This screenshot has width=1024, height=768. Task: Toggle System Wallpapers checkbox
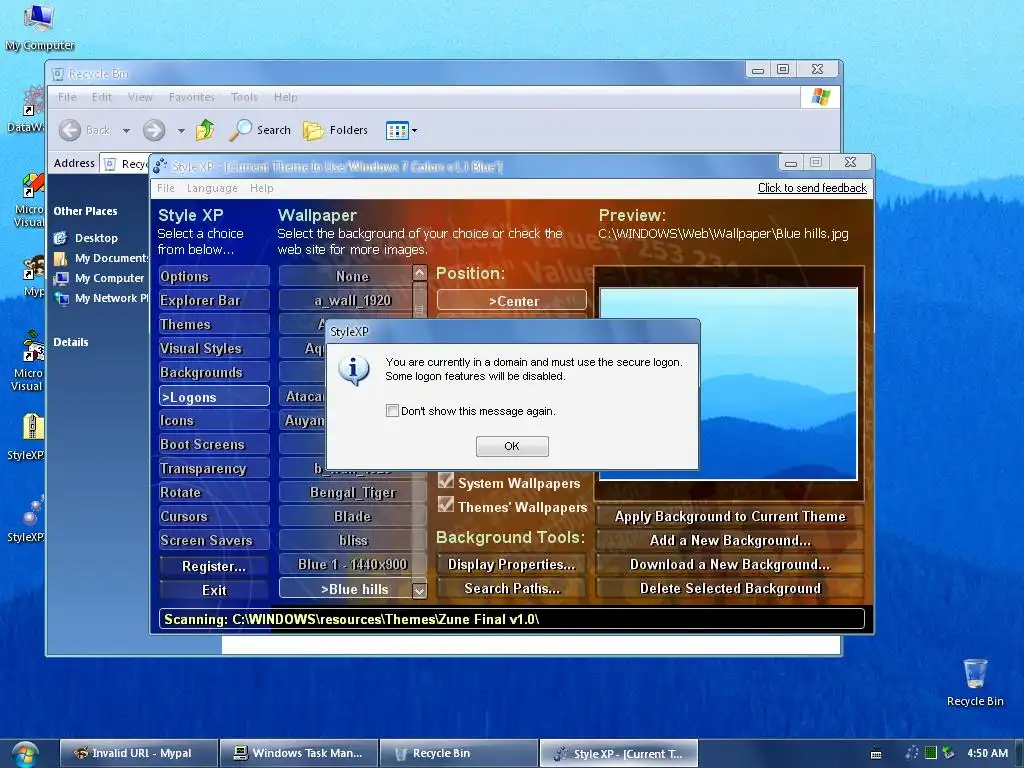click(x=446, y=481)
